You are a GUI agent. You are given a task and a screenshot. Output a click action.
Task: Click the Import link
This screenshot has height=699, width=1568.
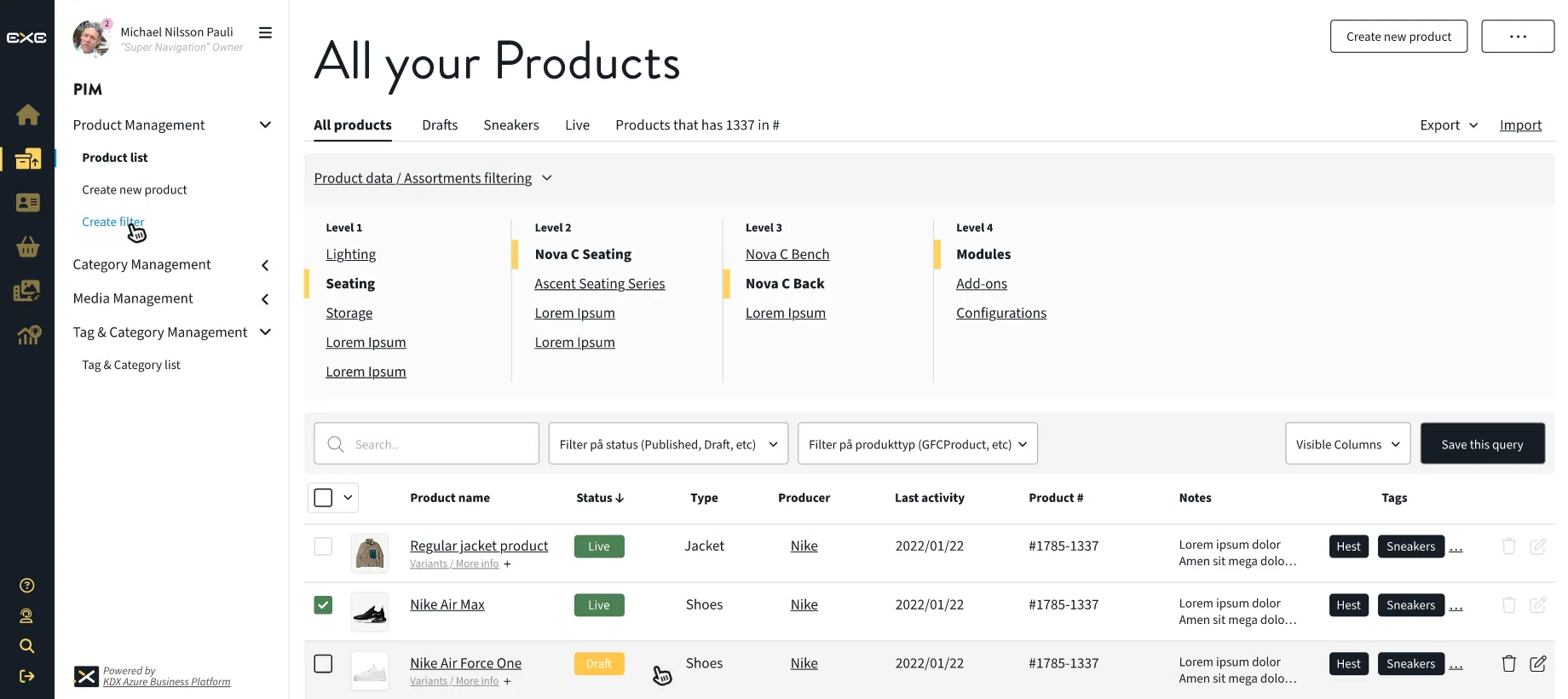pos(1520,125)
